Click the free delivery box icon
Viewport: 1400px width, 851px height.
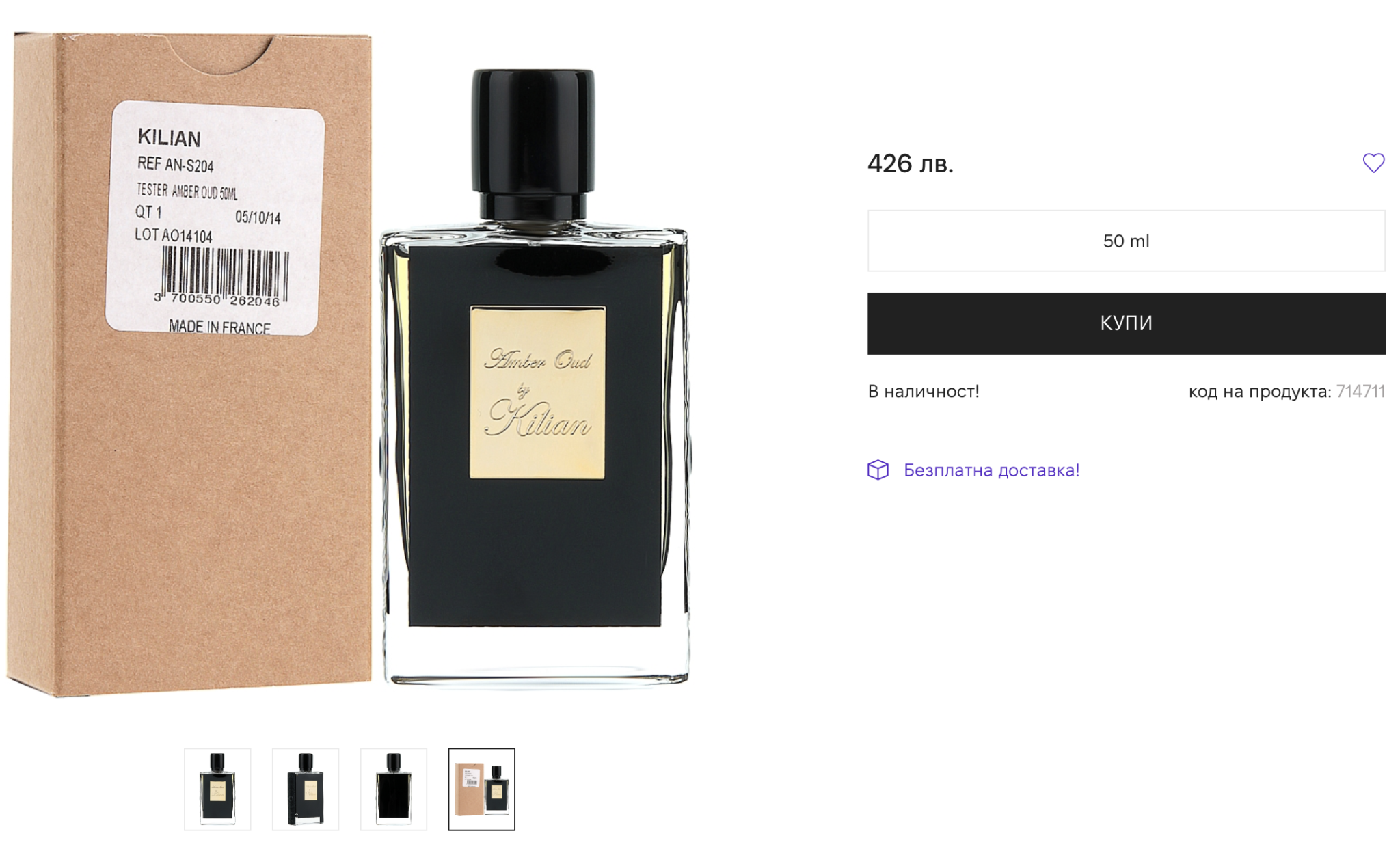(878, 470)
